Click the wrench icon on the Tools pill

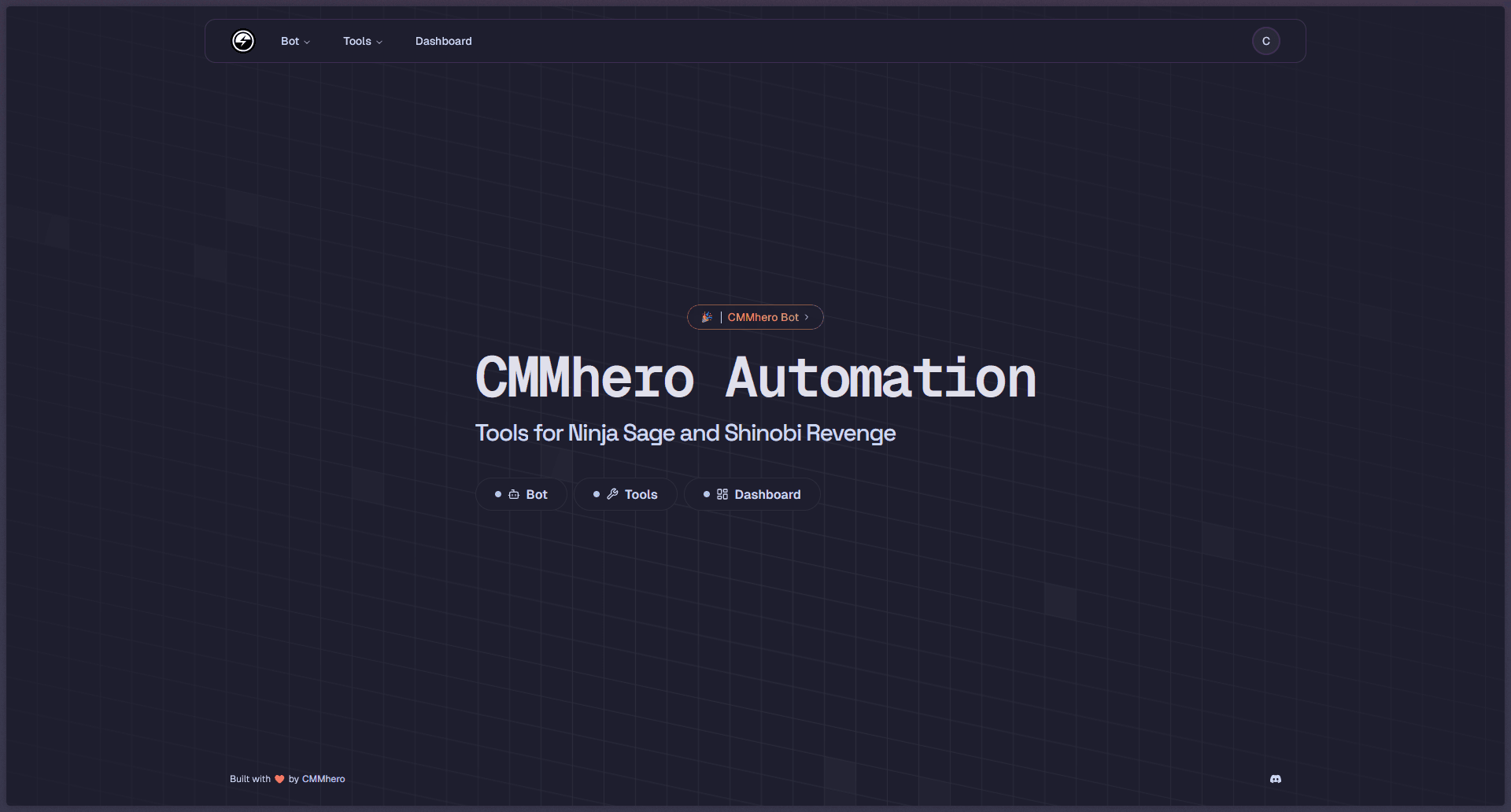(x=614, y=494)
